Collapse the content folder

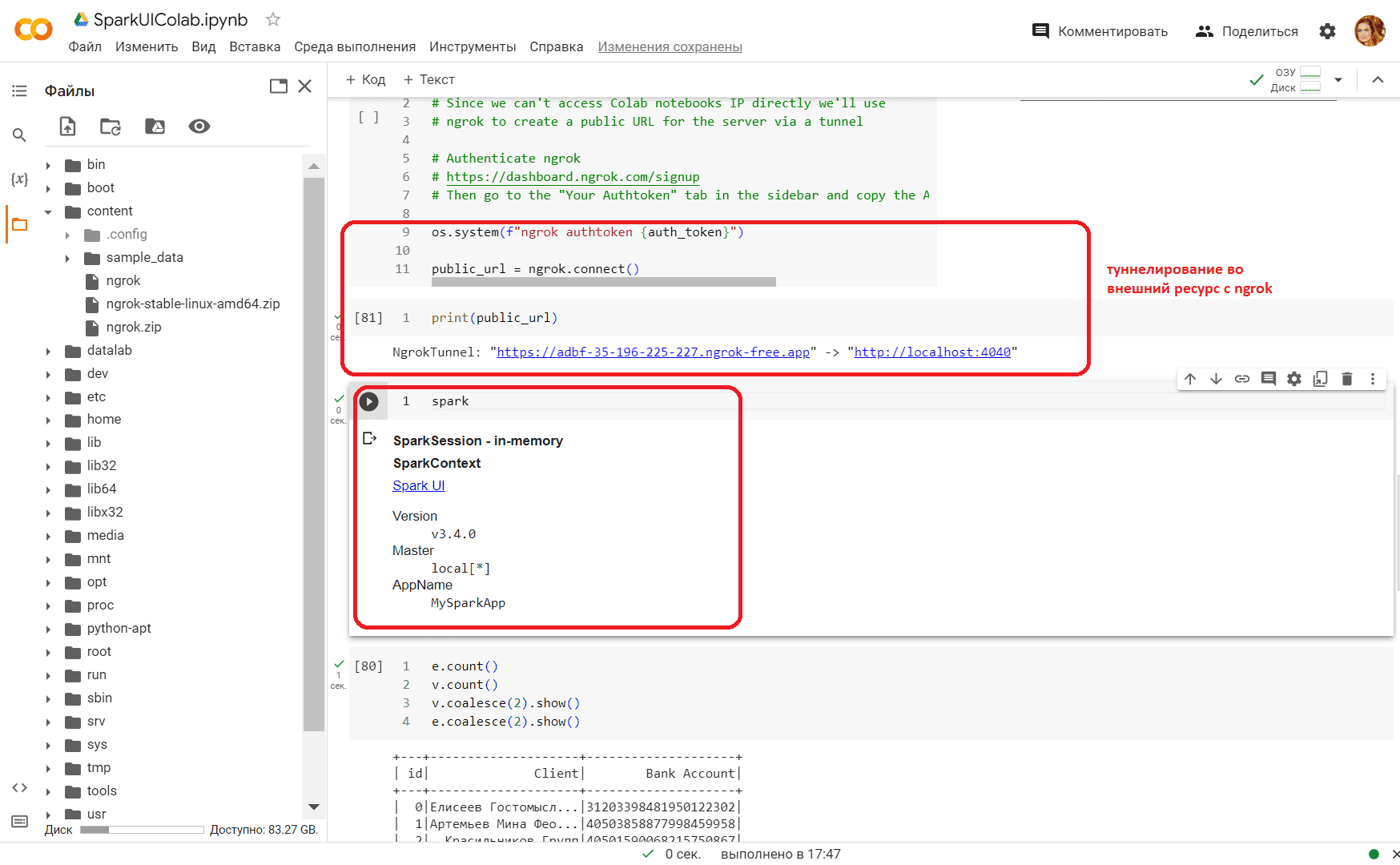point(48,211)
